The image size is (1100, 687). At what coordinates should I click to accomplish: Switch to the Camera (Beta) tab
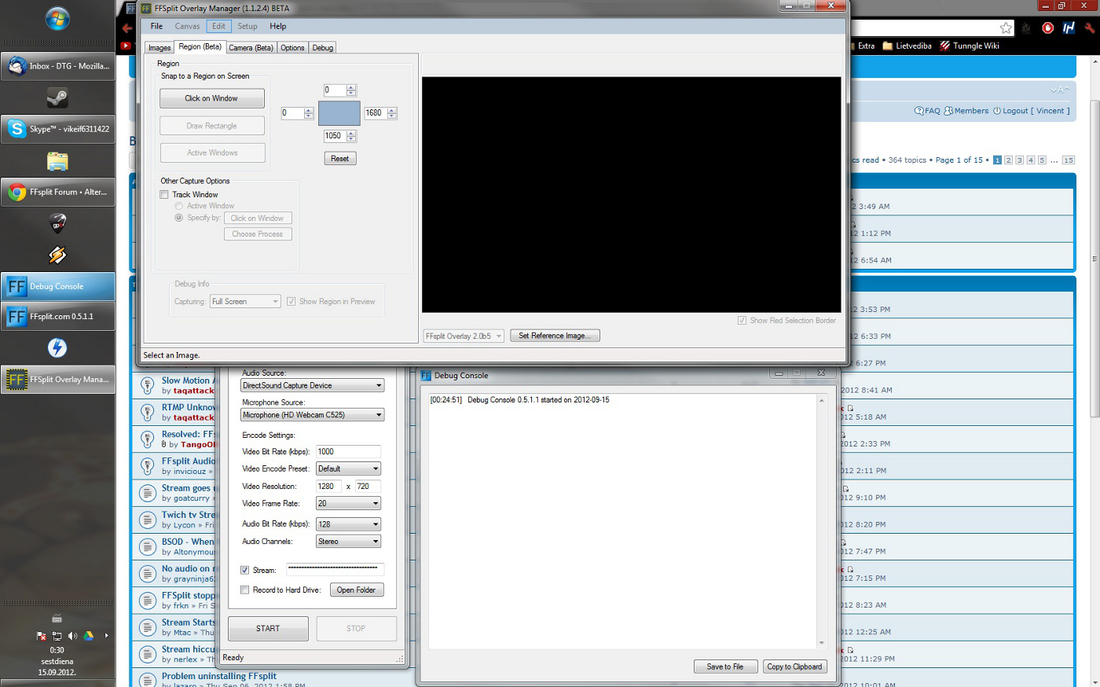[x=250, y=48]
